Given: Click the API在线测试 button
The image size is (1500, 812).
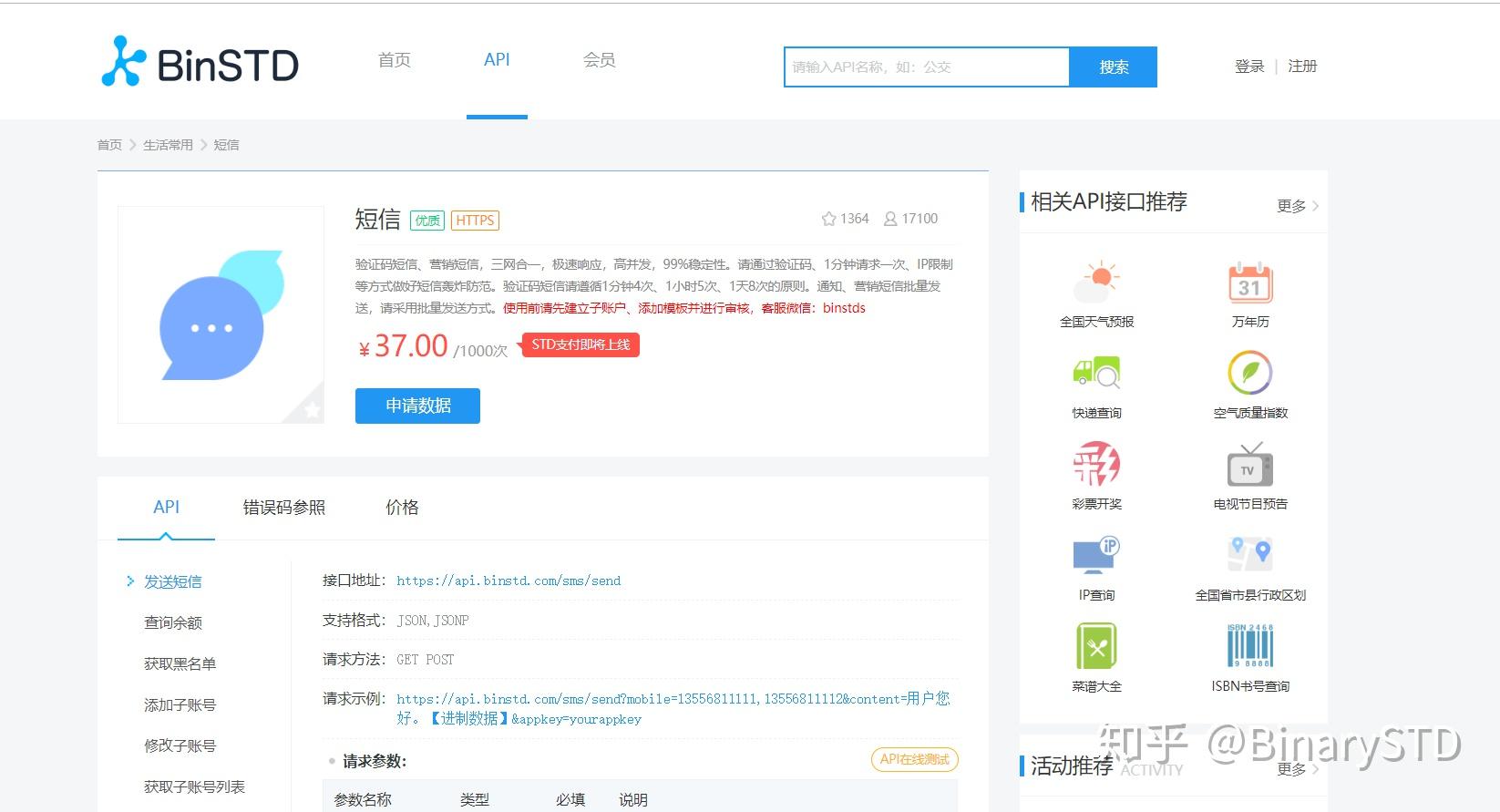Looking at the screenshot, I should [914, 759].
